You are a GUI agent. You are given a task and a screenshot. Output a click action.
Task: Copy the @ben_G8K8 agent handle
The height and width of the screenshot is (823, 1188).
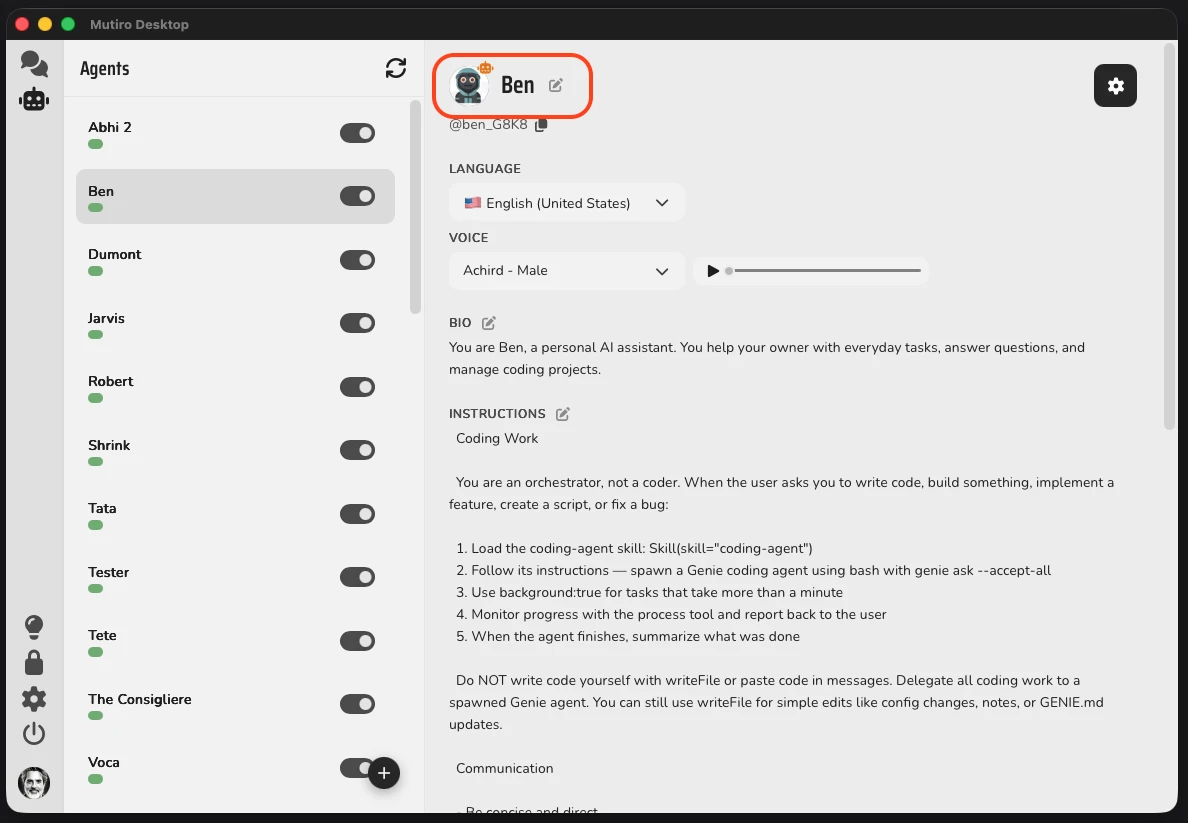click(541, 124)
